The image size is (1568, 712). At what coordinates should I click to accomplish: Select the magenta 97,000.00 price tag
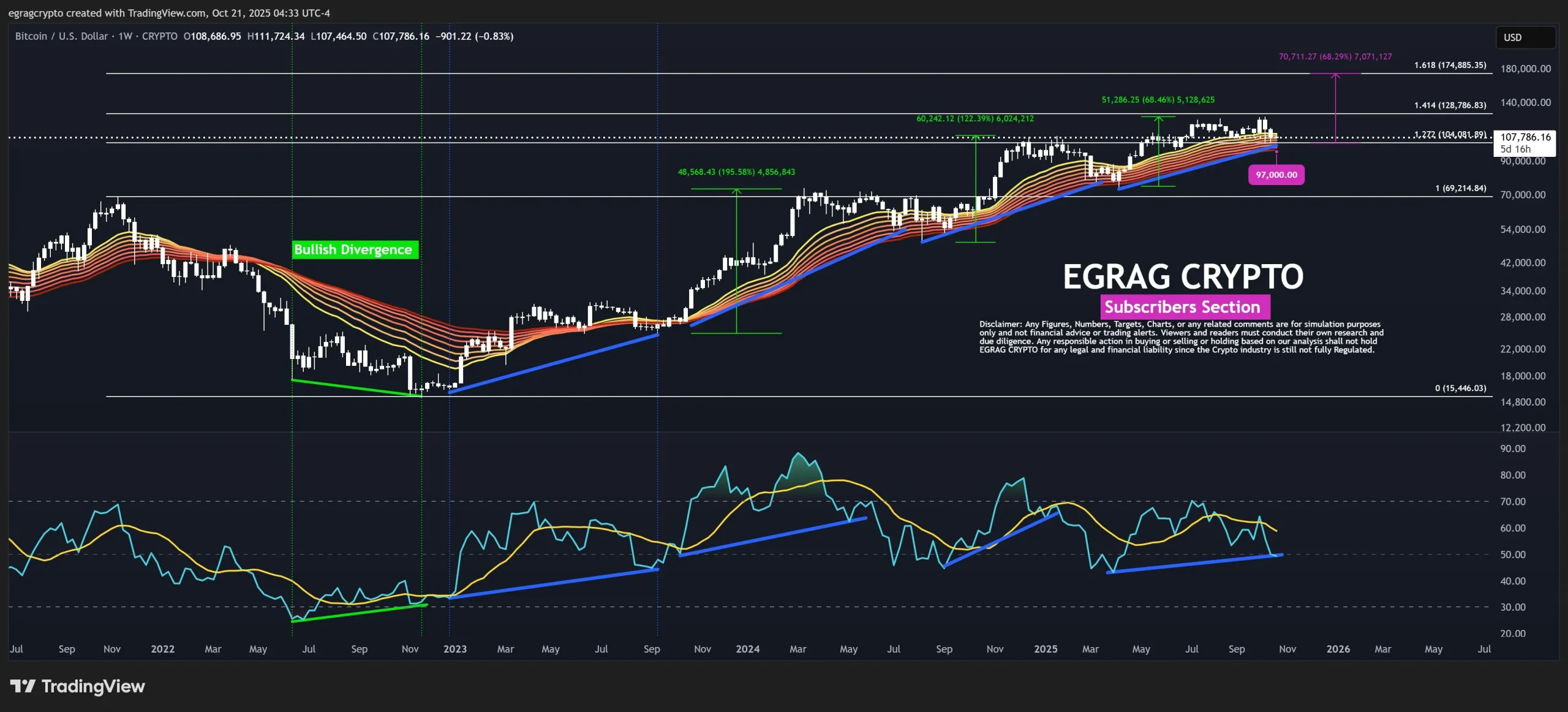coord(1276,175)
